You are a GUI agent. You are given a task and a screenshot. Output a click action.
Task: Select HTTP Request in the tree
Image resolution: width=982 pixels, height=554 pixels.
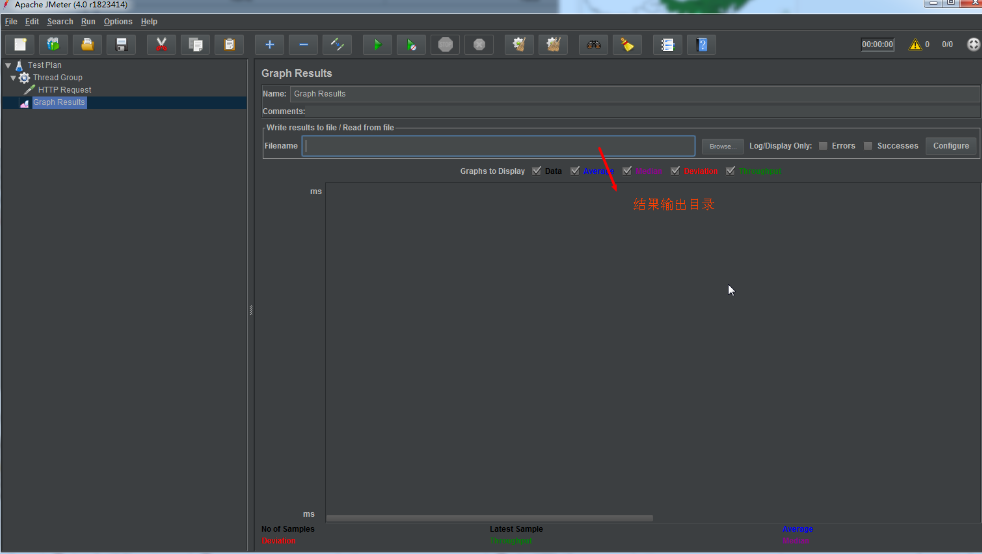(x=65, y=90)
